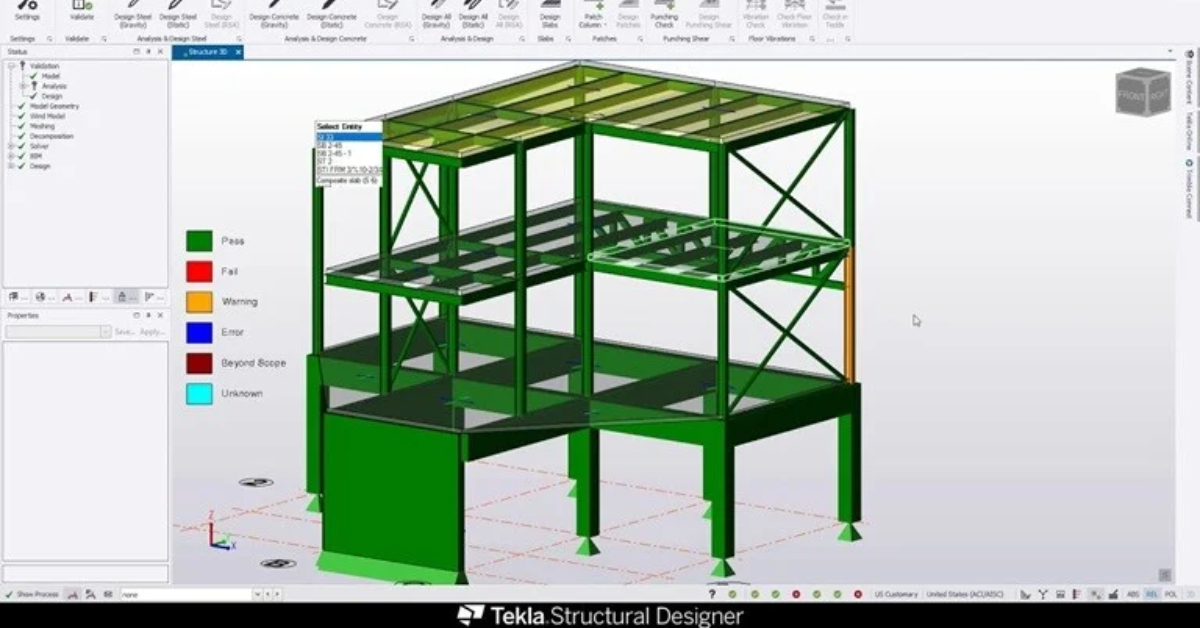Screen dimensions: 1200x628
Task: Collapse the Validation tree node
Action: coord(11,66)
